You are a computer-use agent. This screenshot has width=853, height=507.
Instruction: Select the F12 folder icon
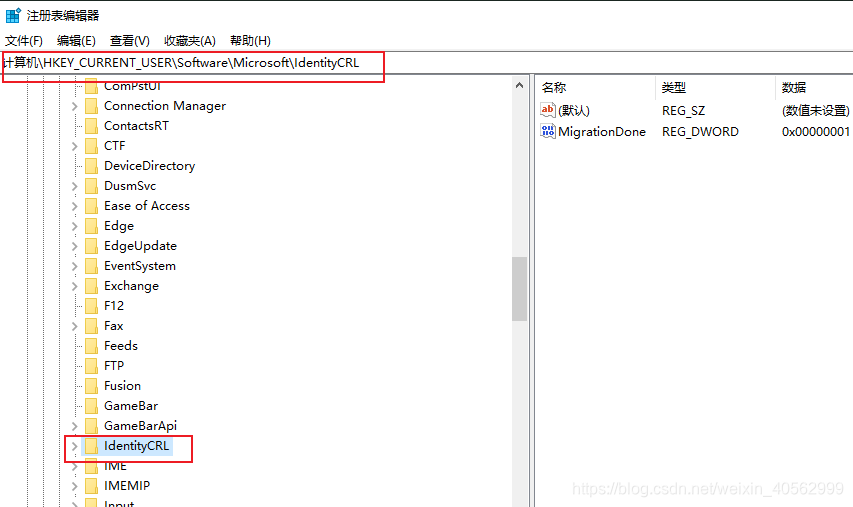pyautogui.click(x=91, y=306)
